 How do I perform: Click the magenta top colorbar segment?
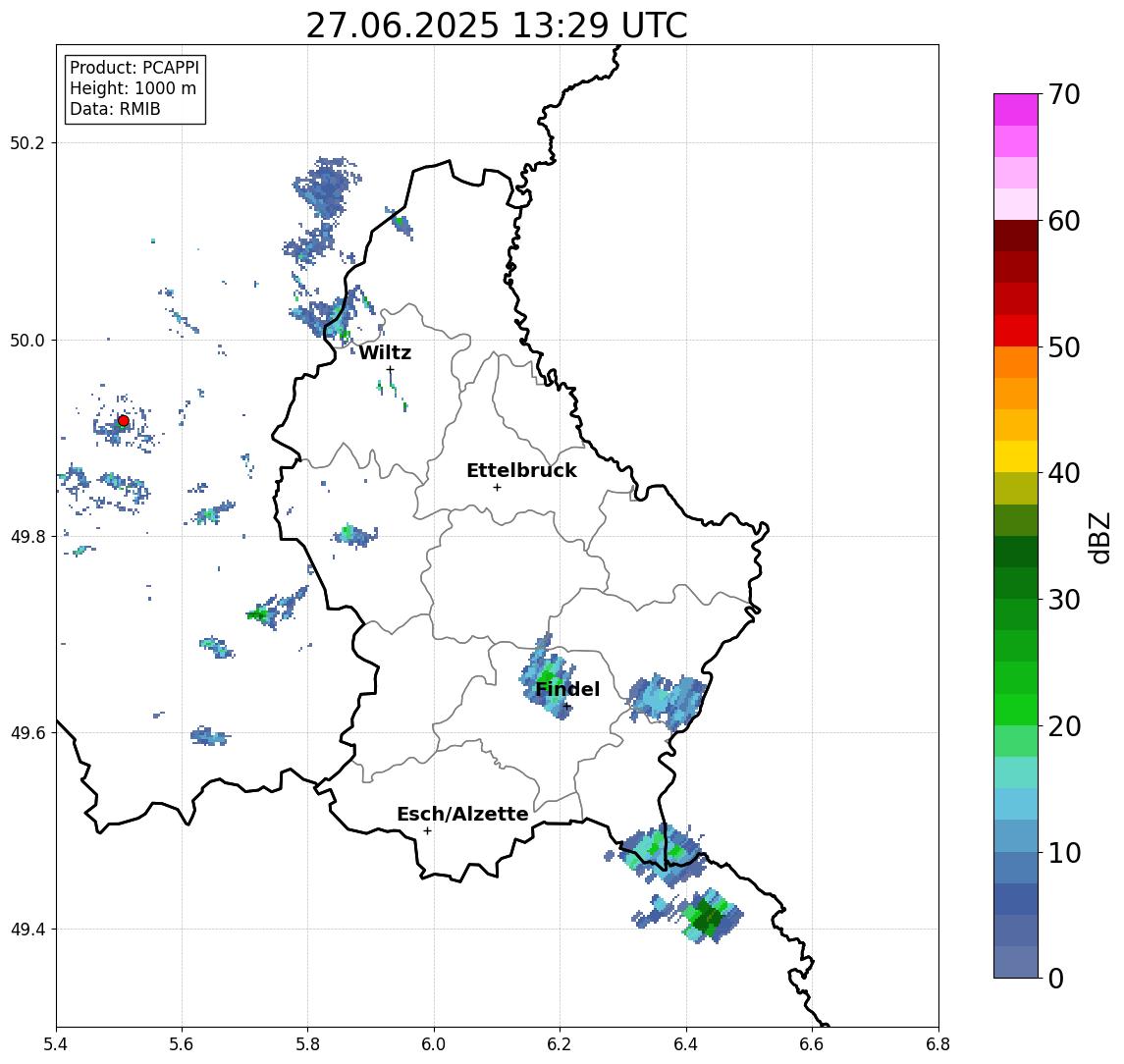(1016, 110)
